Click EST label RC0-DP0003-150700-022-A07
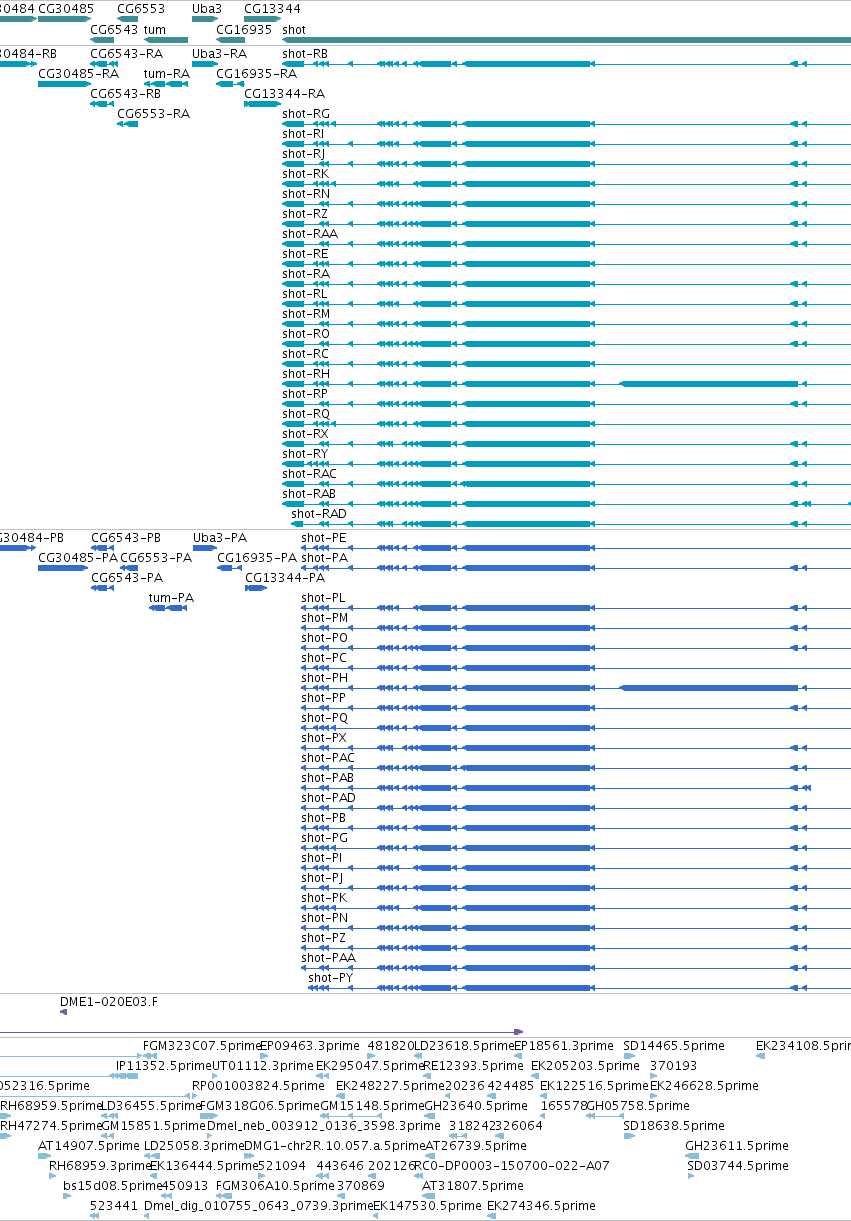The width and height of the screenshot is (851, 1221). [x=512, y=1166]
